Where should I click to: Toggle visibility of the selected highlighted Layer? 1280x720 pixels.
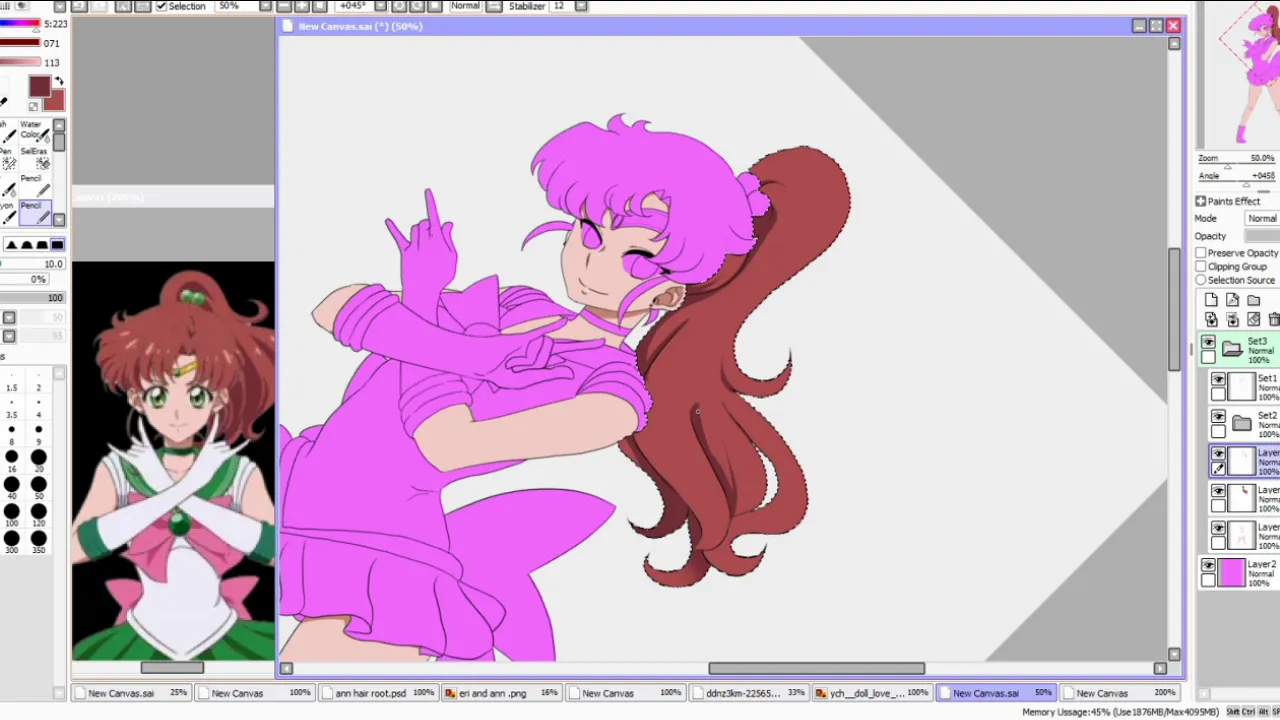[x=1218, y=454]
